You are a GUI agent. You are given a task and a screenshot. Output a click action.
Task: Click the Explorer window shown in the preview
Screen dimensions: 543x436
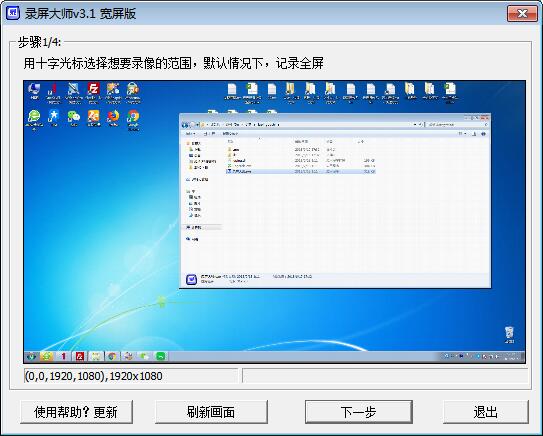335,201
